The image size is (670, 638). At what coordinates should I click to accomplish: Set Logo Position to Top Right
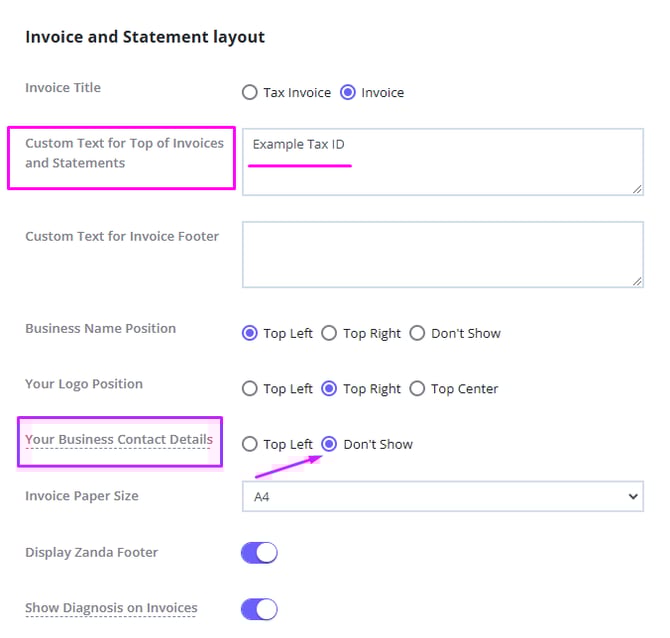[x=330, y=389]
